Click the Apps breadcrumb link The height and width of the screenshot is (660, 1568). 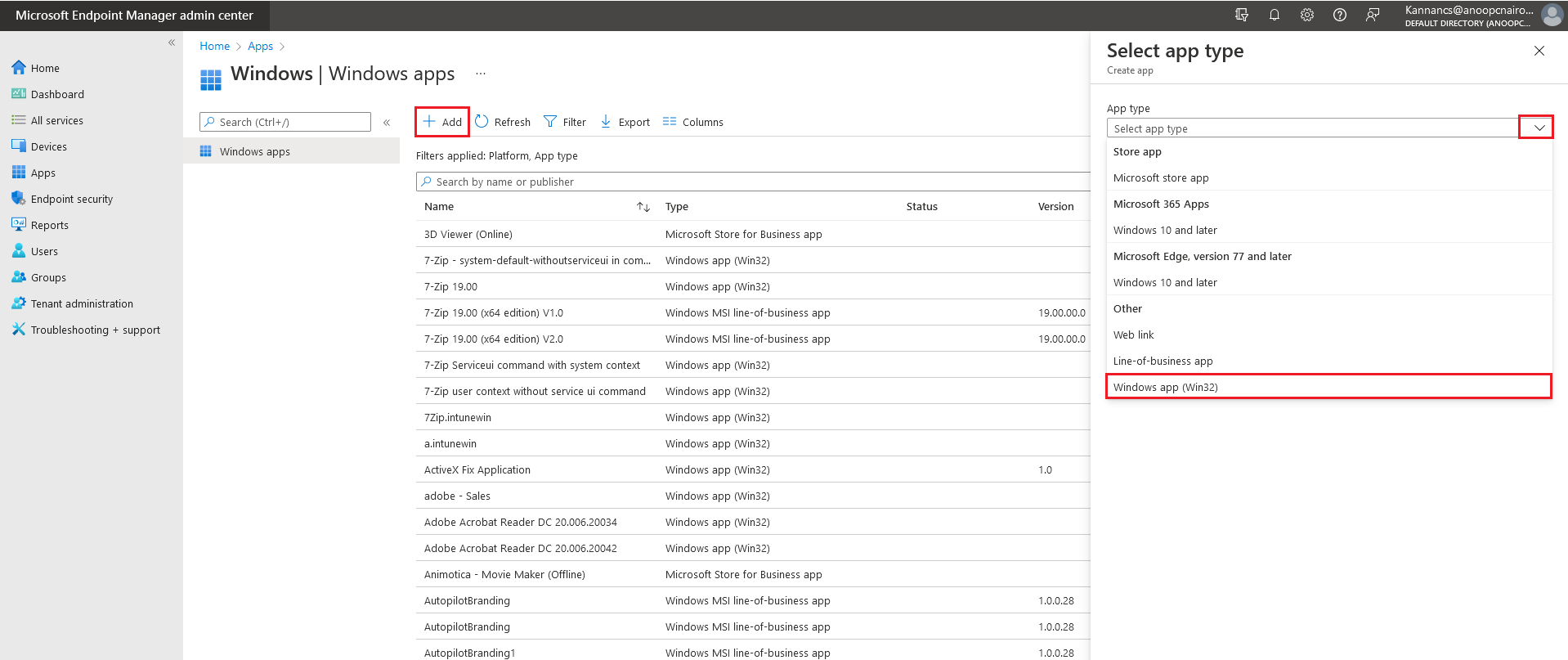260,46
